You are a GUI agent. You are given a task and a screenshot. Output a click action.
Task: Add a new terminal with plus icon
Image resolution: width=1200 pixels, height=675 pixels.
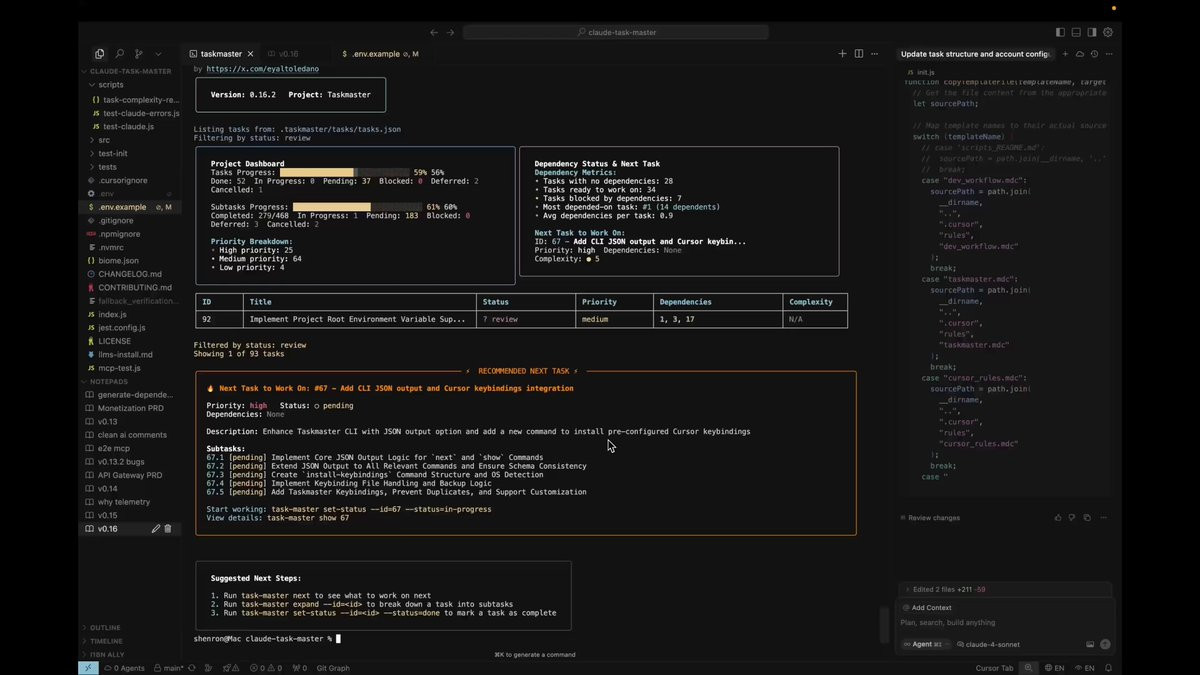tap(843, 54)
